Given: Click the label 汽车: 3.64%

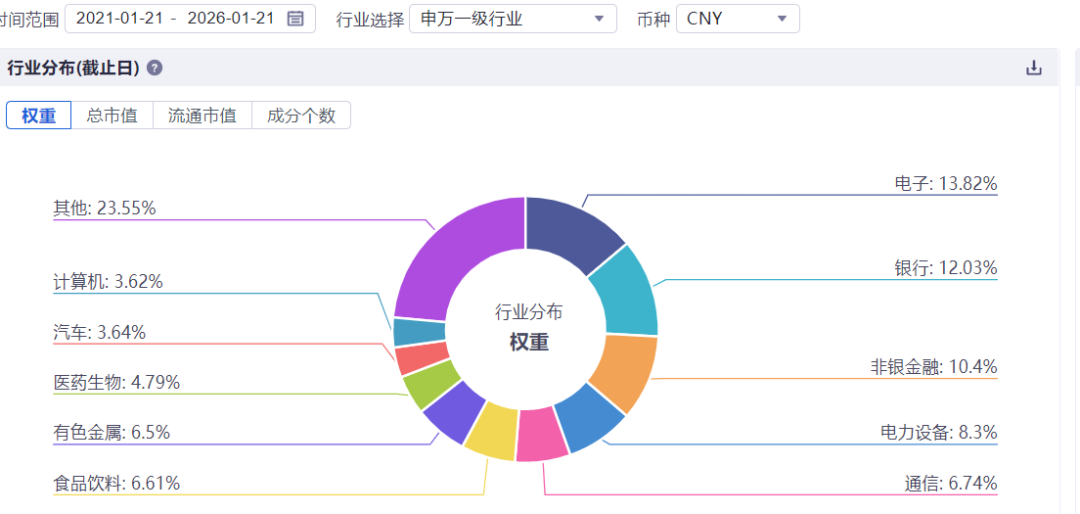Looking at the screenshot, I should (99, 333).
